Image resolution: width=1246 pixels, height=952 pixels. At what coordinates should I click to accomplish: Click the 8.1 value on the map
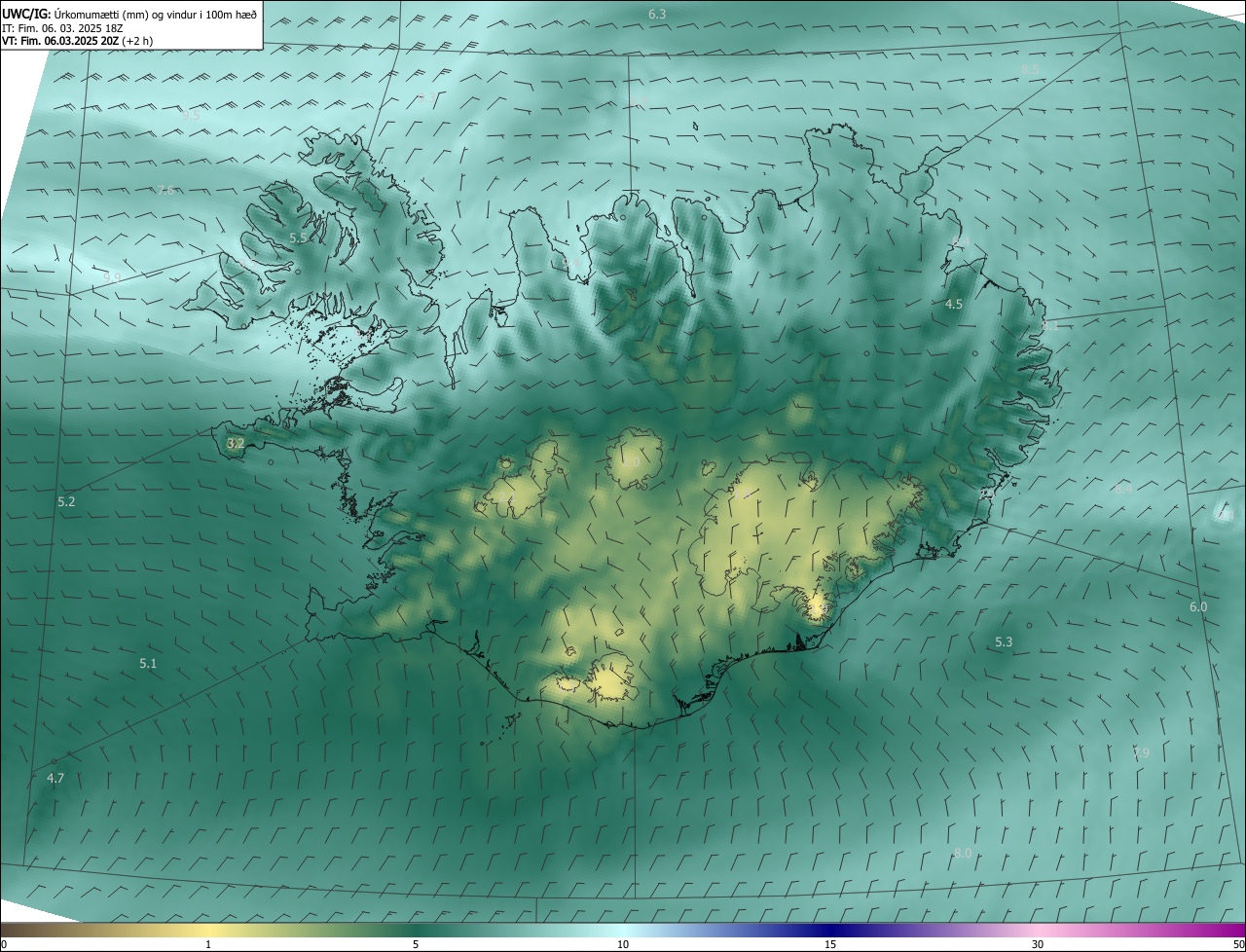(1050, 326)
